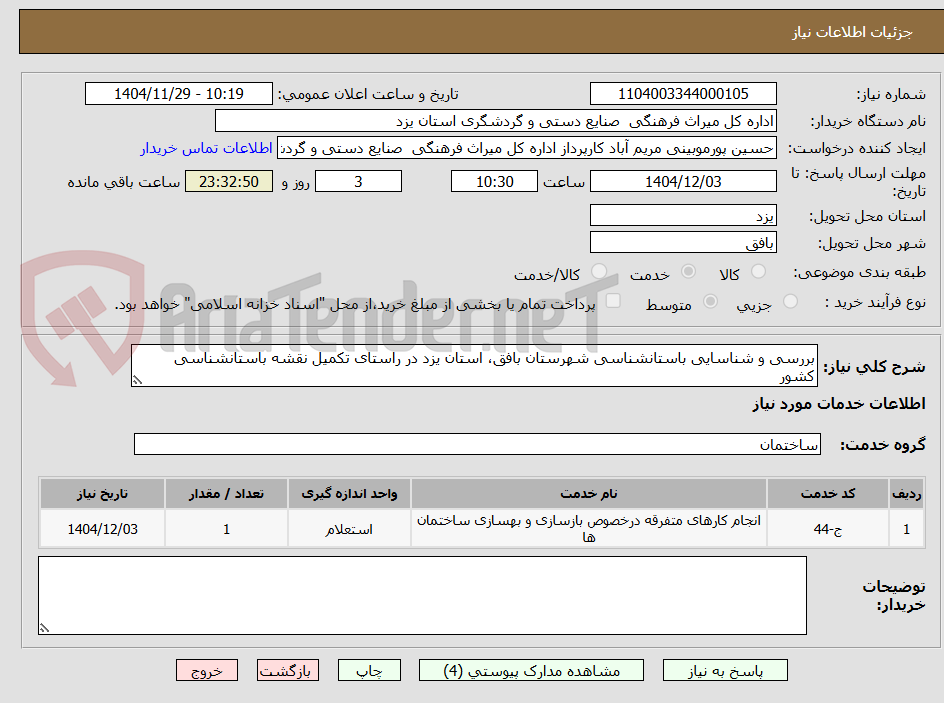This screenshot has height=703, width=944.
Task: Select the کالا radio button
Action: (x=759, y=271)
